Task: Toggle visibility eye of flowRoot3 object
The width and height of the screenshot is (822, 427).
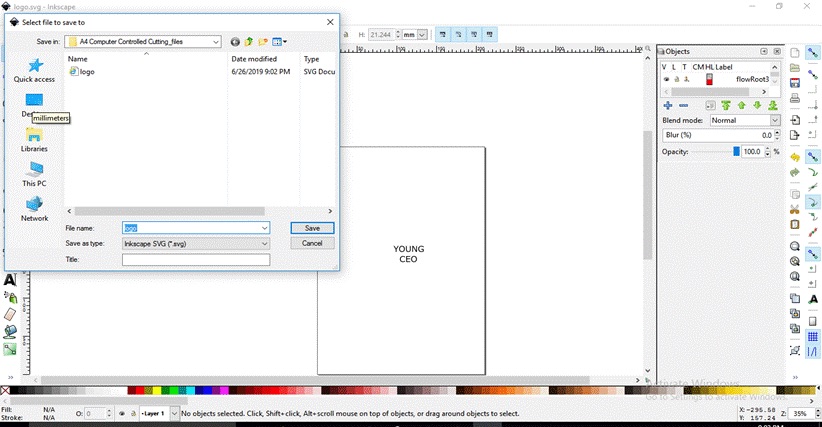Action: point(666,79)
